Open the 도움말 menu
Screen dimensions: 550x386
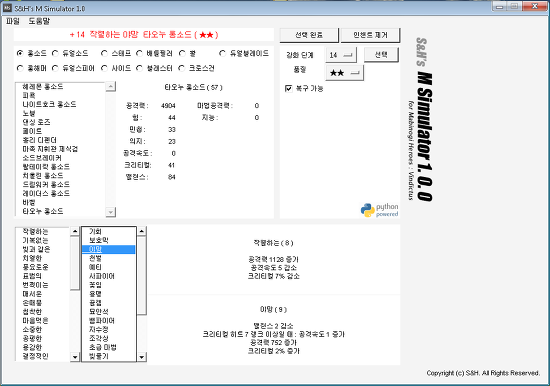[x=39, y=21]
